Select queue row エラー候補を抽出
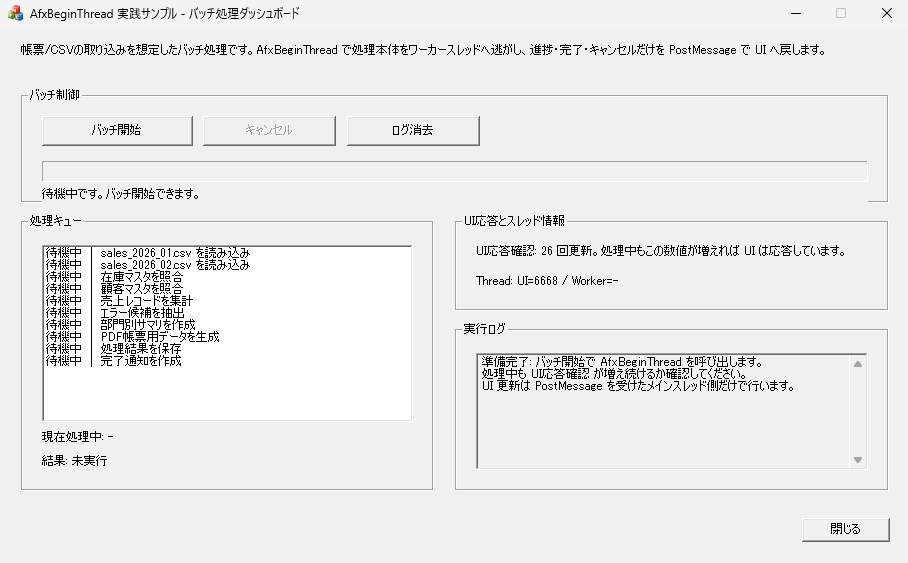Viewport: 908px width, 563px height. point(227,313)
